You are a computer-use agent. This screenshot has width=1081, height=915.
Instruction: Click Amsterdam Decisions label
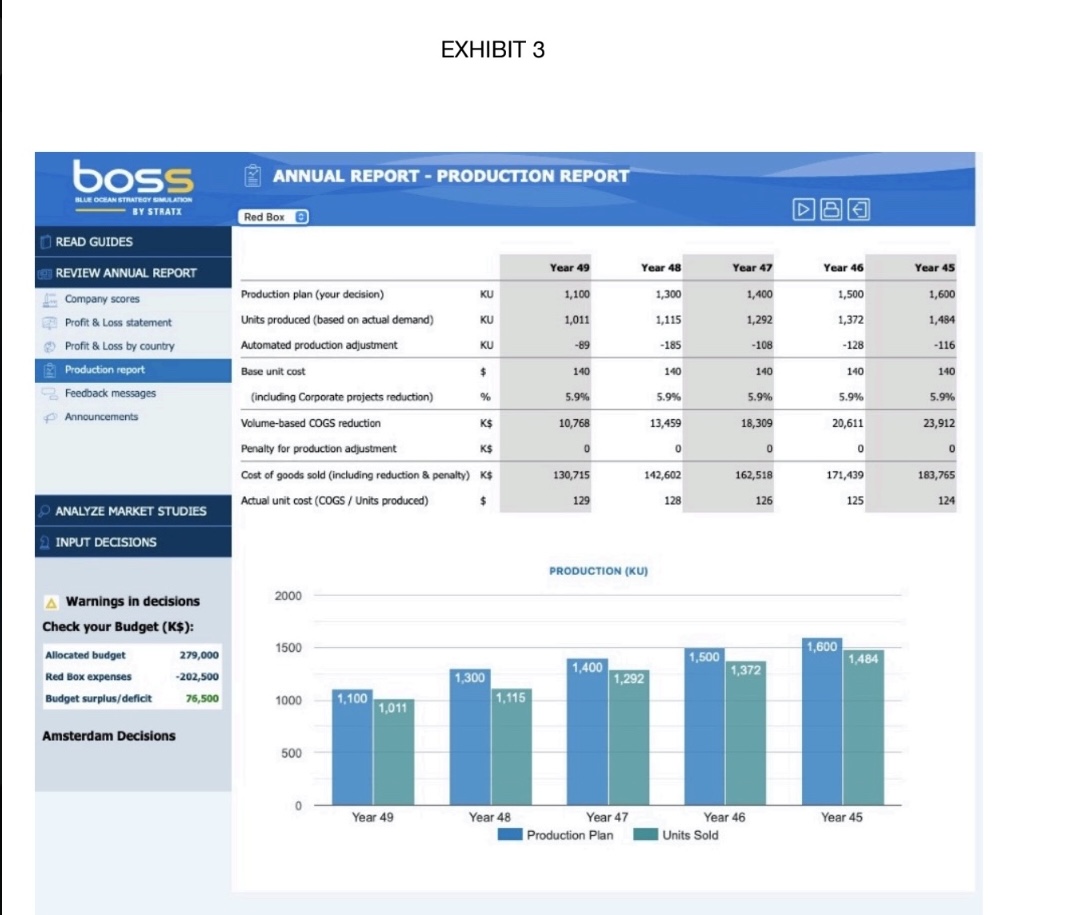[109, 736]
